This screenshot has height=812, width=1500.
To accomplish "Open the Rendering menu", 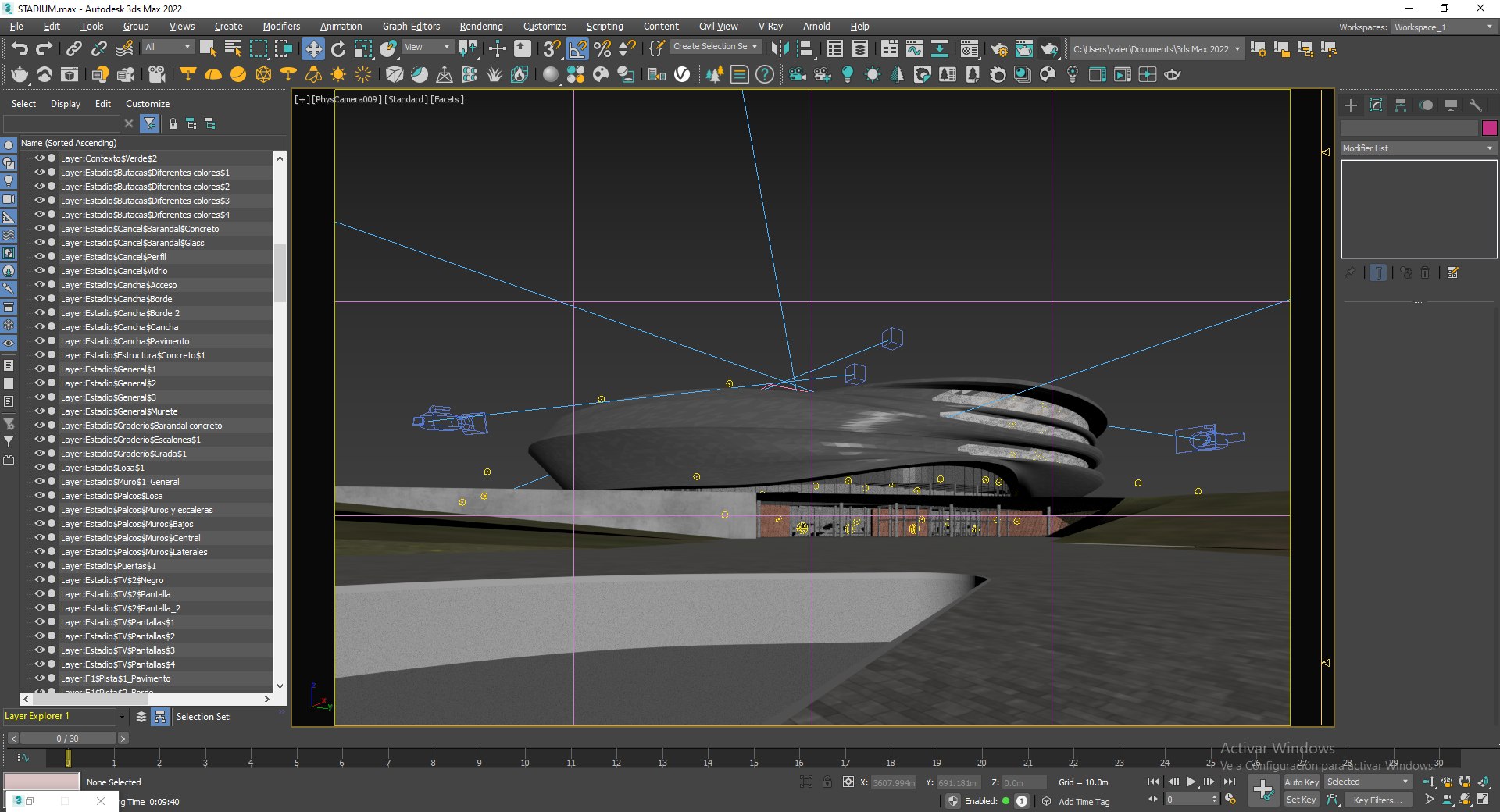I will click(x=481, y=27).
